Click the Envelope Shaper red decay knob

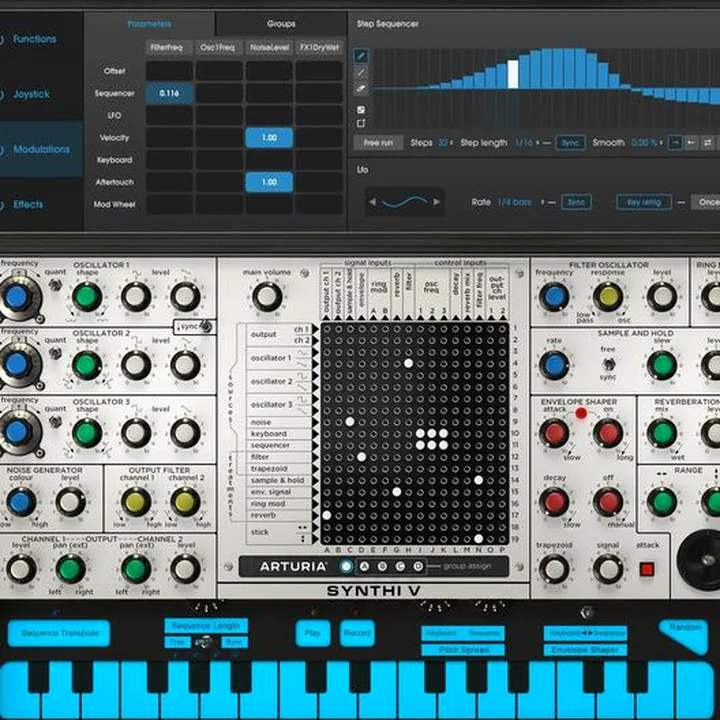[554, 501]
